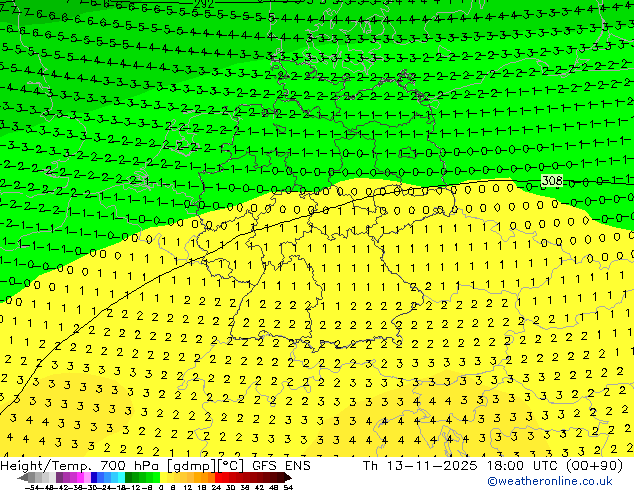Image resolution: width=634 pixels, height=490 pixels.
Task: Click the cyan legend swatch left of green
Action: tap(122, 478)
